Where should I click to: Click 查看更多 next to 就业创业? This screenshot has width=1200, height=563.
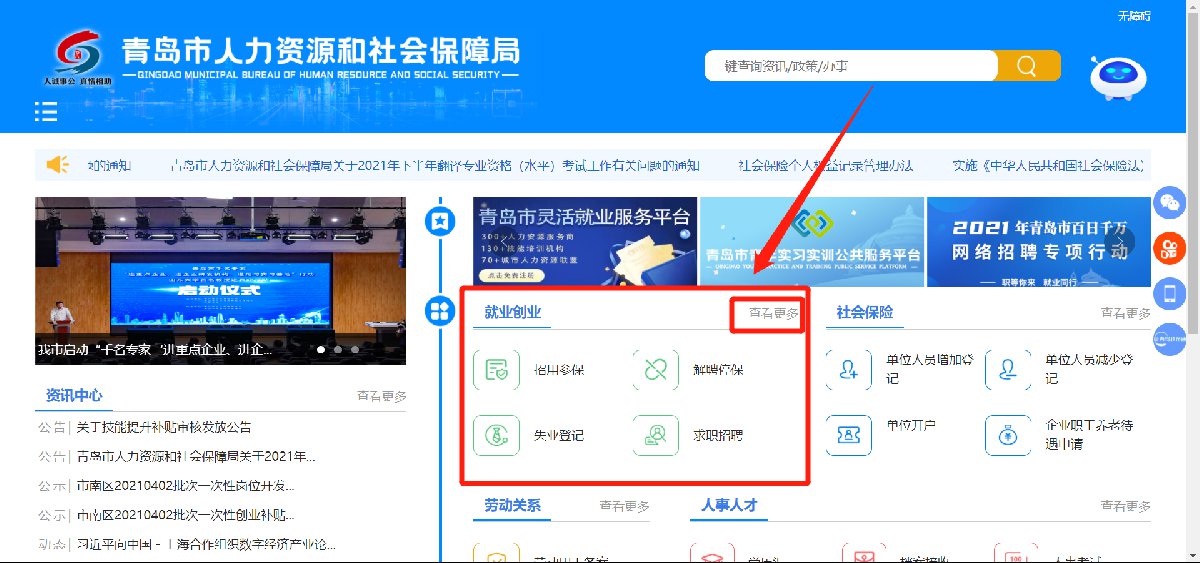pyautogui.click(x=775, y=313)
